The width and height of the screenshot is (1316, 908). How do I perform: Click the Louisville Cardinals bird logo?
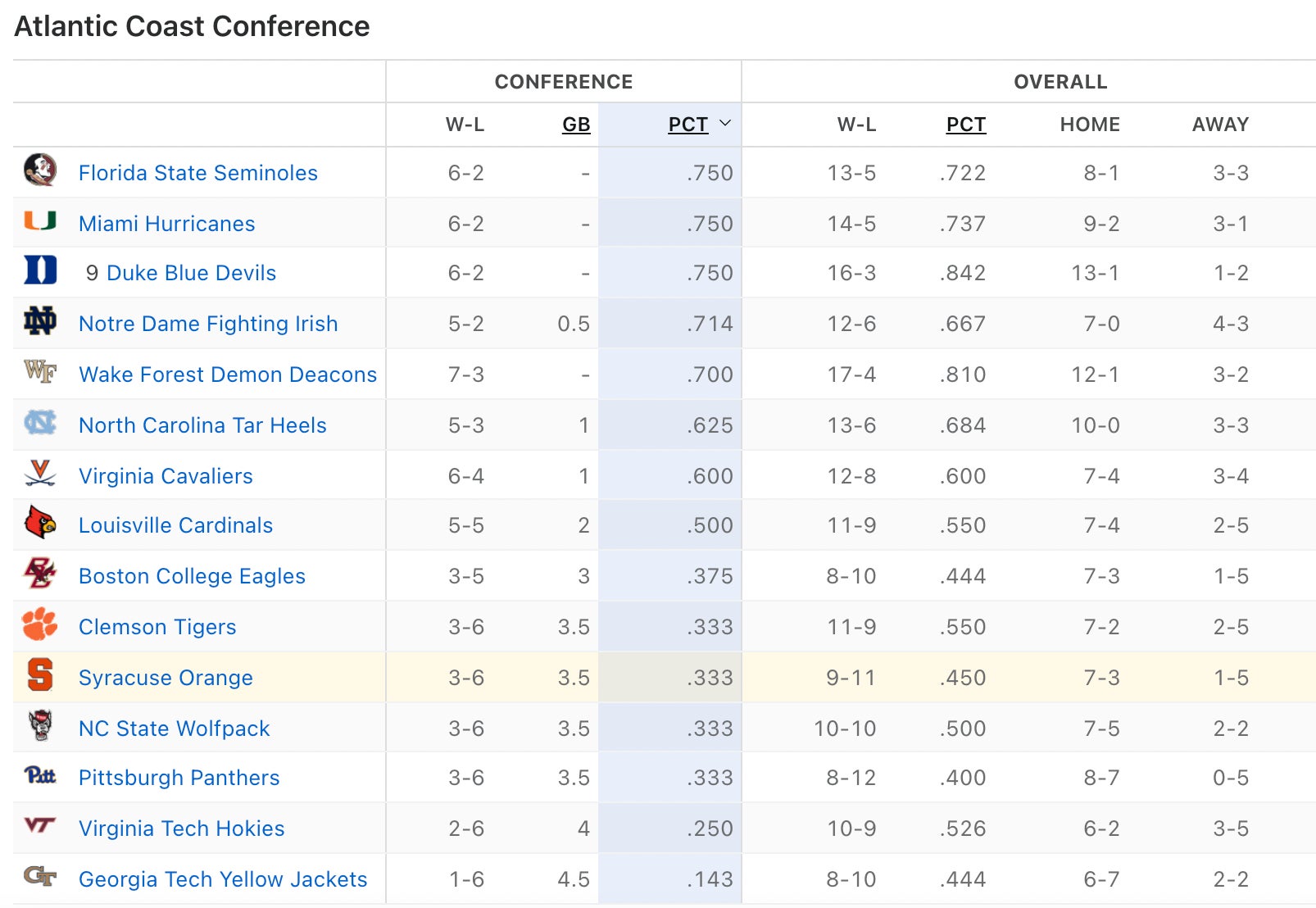(39, 523)
